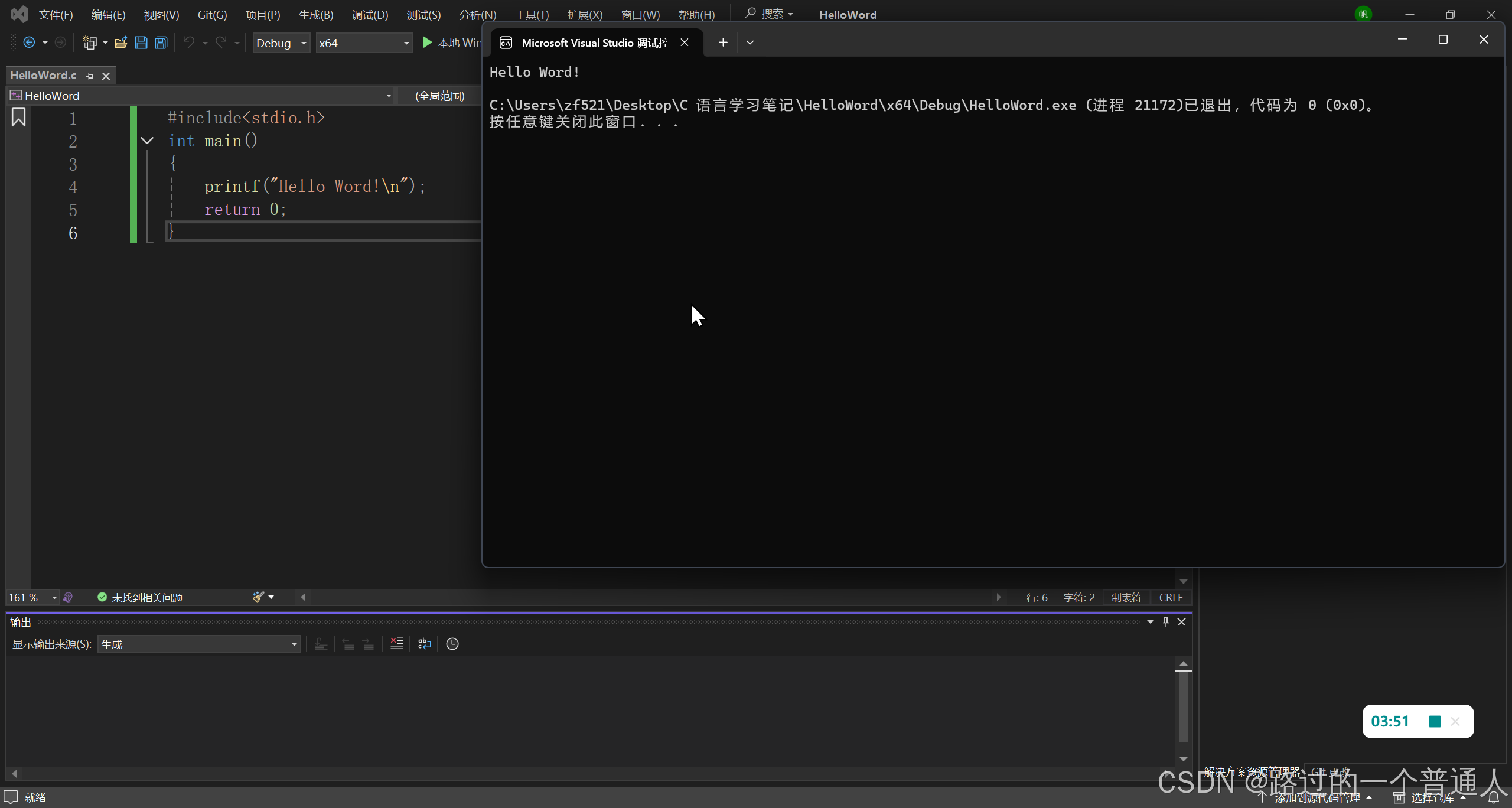Screen dimensions: 1512x808
Task: Click the bookmark icon in editor margin
Action: click(18, 118)
